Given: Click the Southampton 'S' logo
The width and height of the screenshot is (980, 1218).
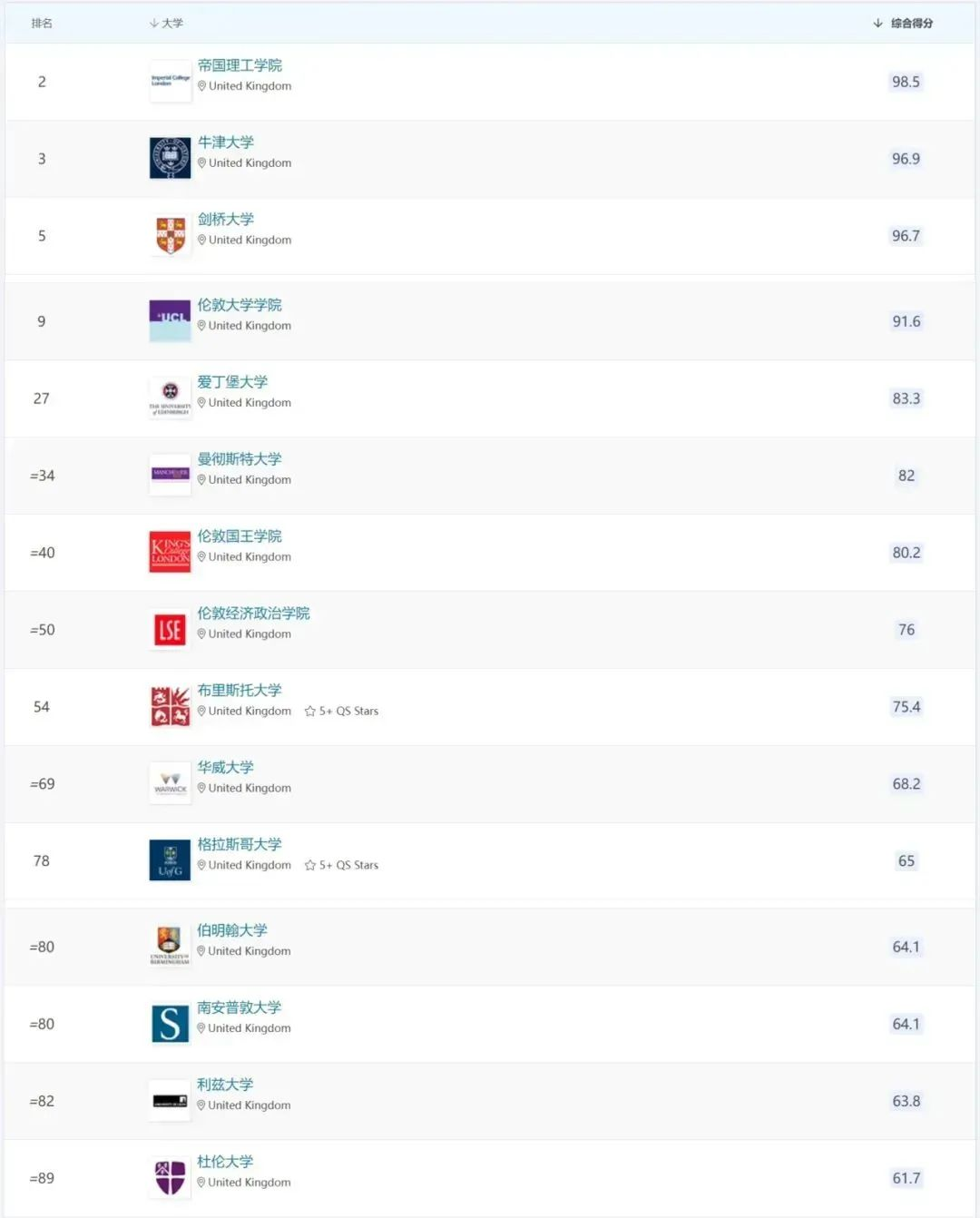Looking at the screenshot, I should 171,1023.
